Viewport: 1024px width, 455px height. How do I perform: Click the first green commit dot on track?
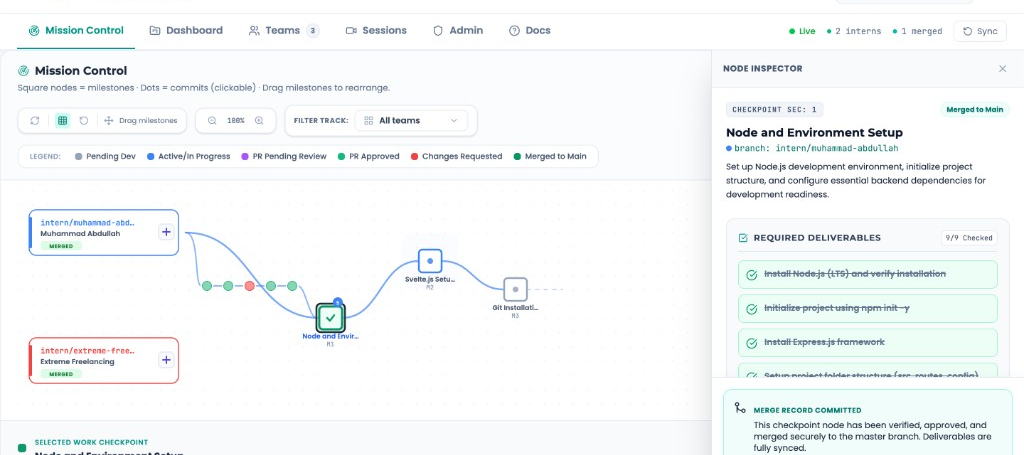pos(206,286)
